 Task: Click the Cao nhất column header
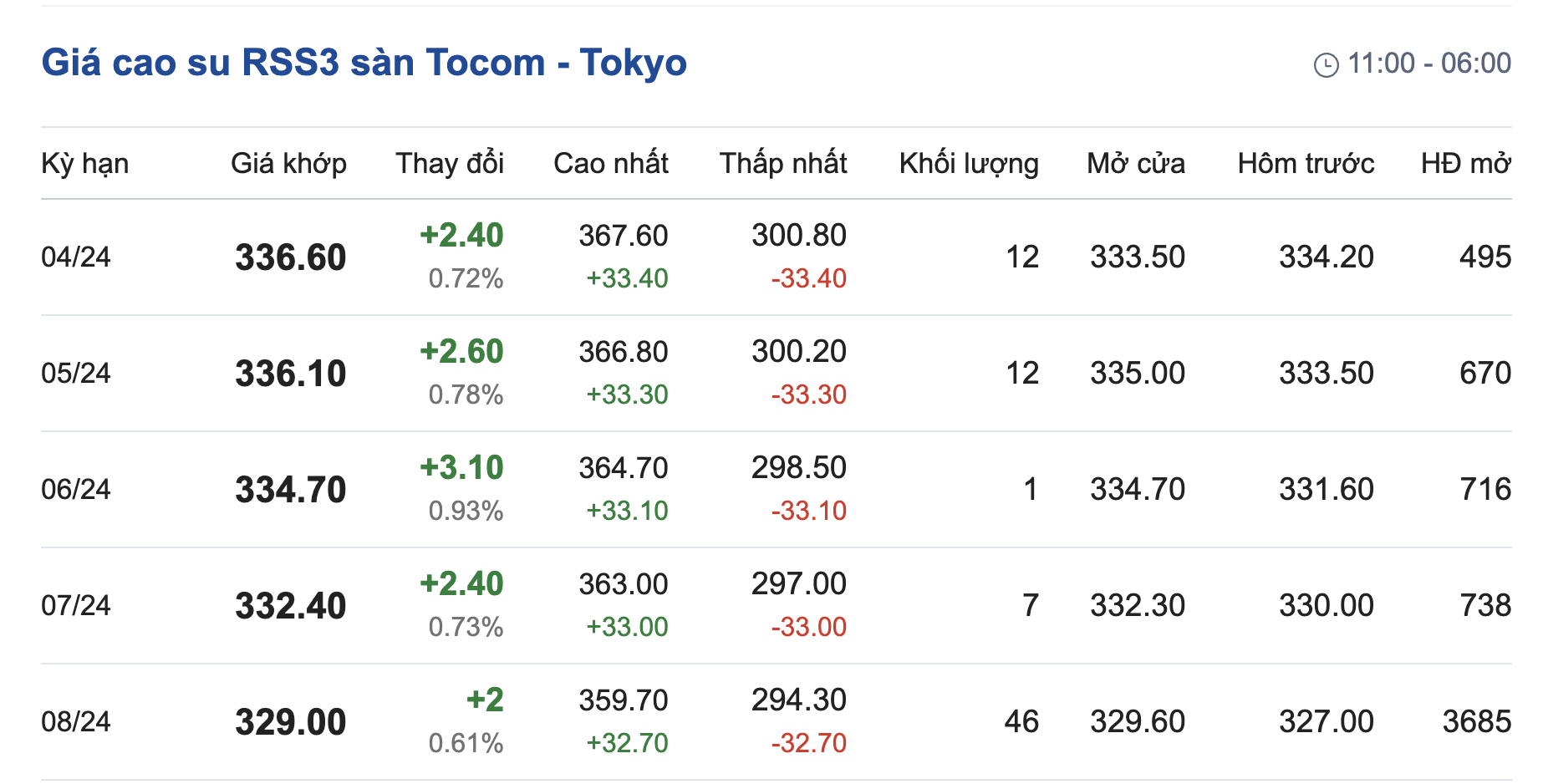[x=610, y=163]
